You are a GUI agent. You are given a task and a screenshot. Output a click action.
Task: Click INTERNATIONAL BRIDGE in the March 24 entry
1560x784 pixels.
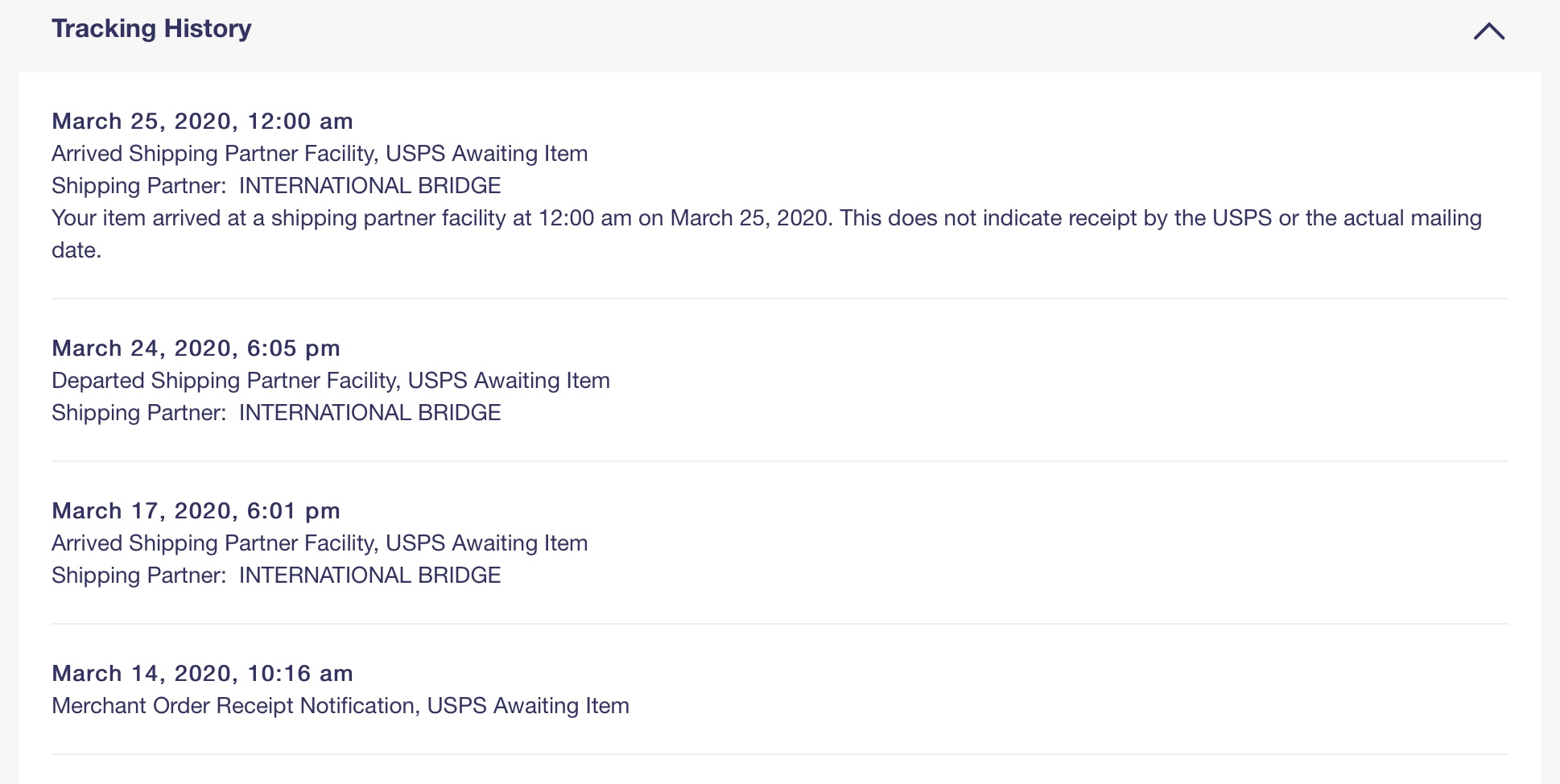click(x=369, y=413)
